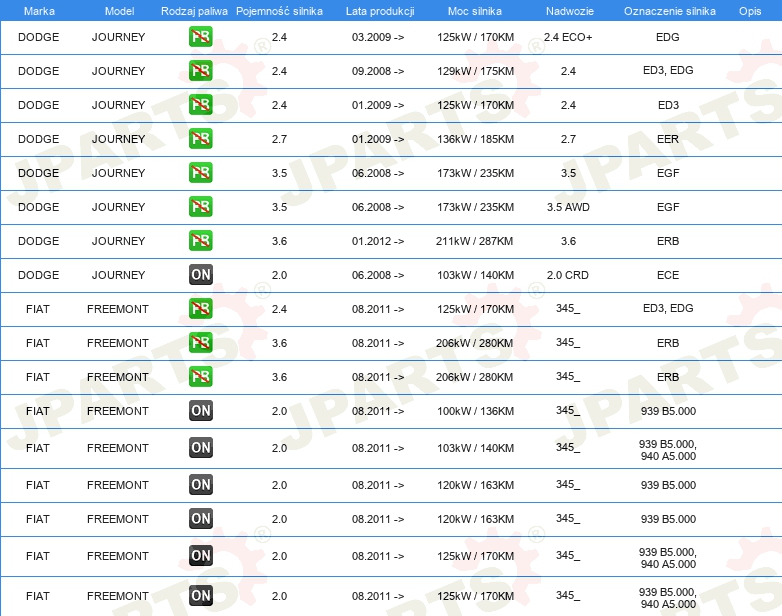Screen dimensions: 782x616
Task: Click ON diesel icon in Freemont 103kW row
Action: [x=200, y=447]
